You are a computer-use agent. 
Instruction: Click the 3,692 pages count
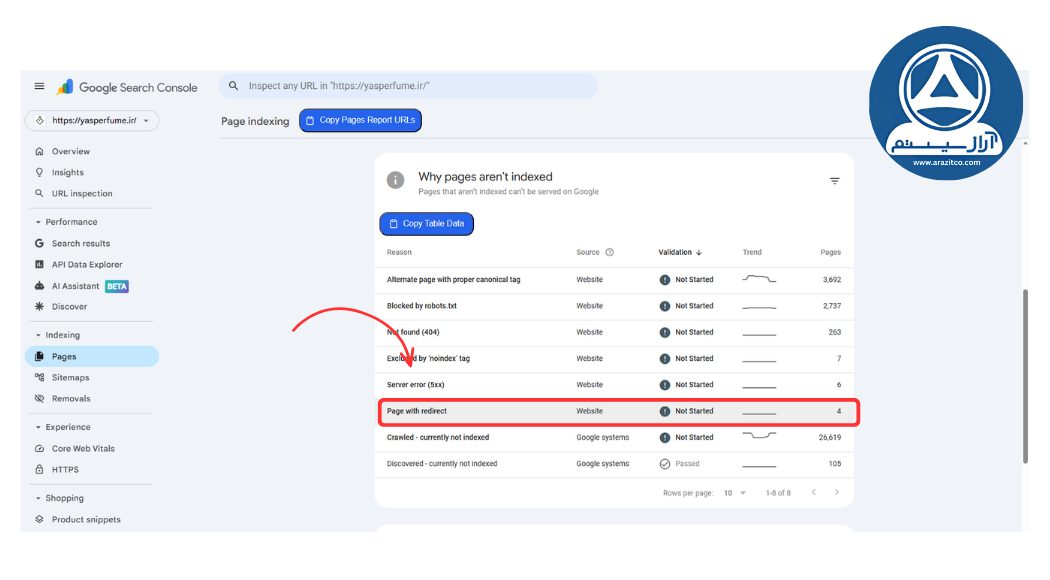pyautogui.click(x=832, y=280)
